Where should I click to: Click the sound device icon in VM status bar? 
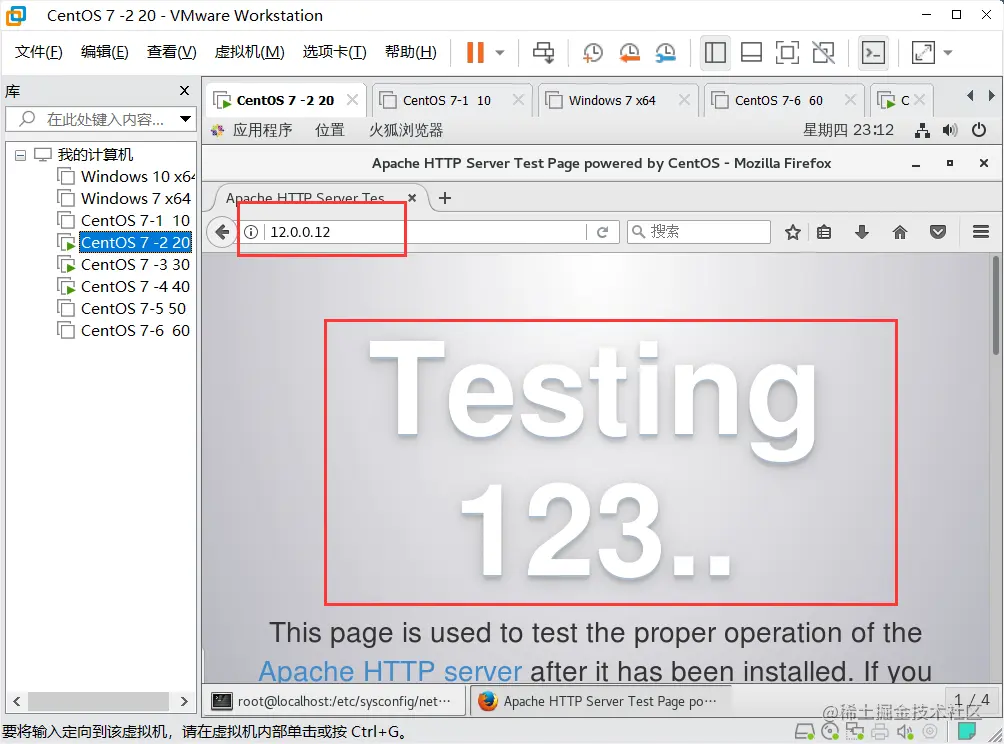tap(905, 733)
